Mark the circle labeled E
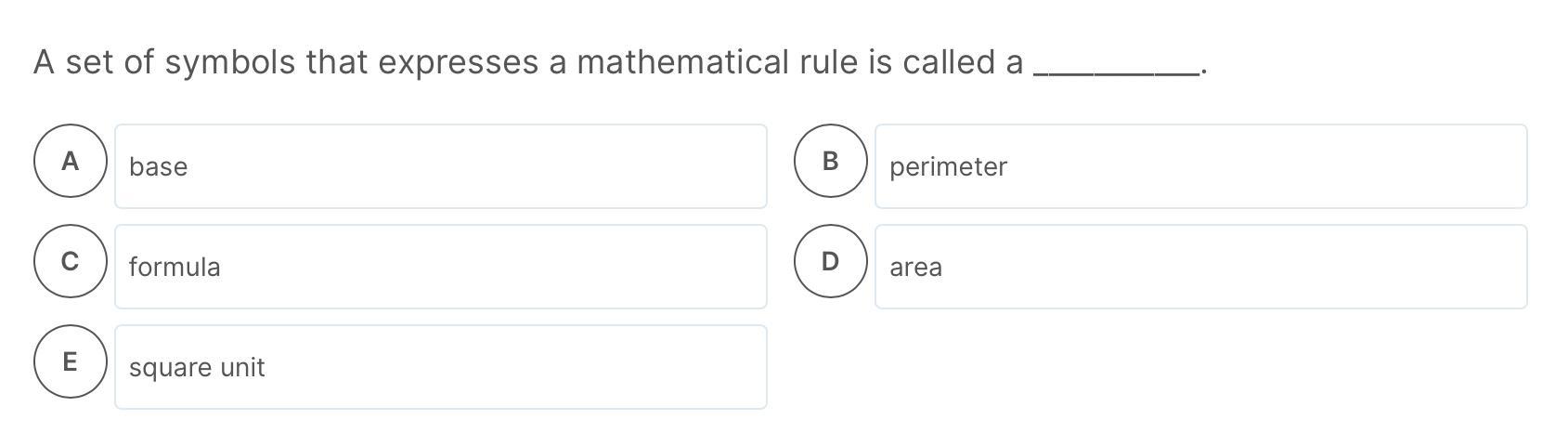 pyautogui.click(x=71, y=361)
